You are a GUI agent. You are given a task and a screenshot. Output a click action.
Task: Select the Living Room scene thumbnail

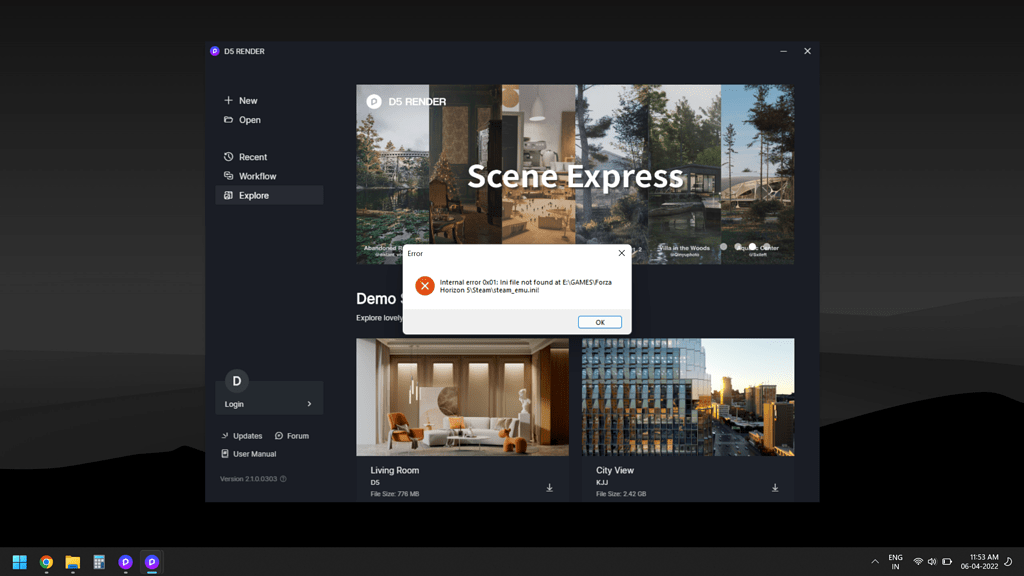462,397
